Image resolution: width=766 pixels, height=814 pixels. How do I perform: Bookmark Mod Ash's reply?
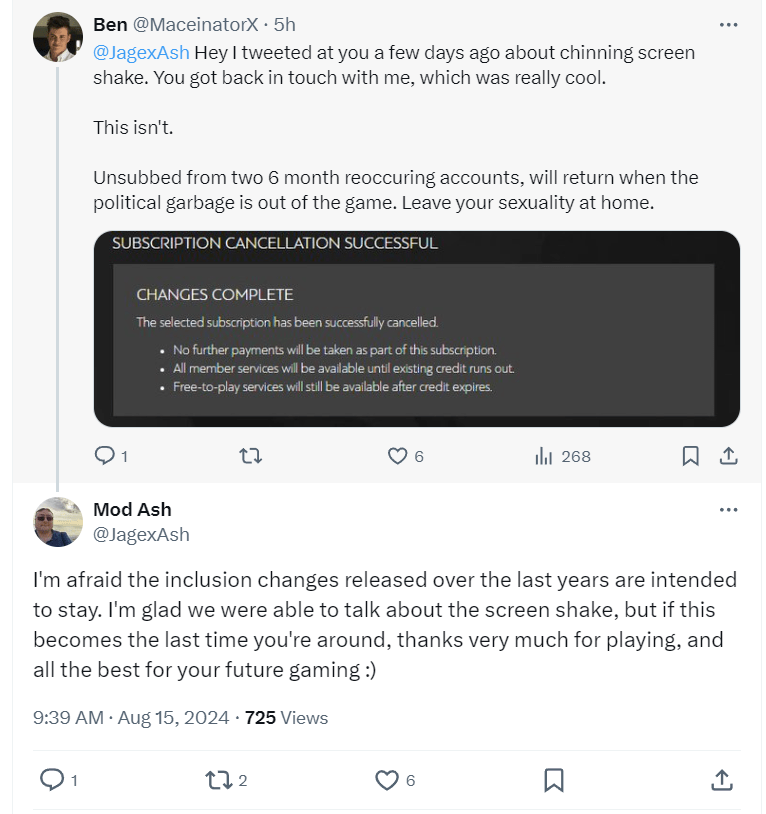pos(554,779)
